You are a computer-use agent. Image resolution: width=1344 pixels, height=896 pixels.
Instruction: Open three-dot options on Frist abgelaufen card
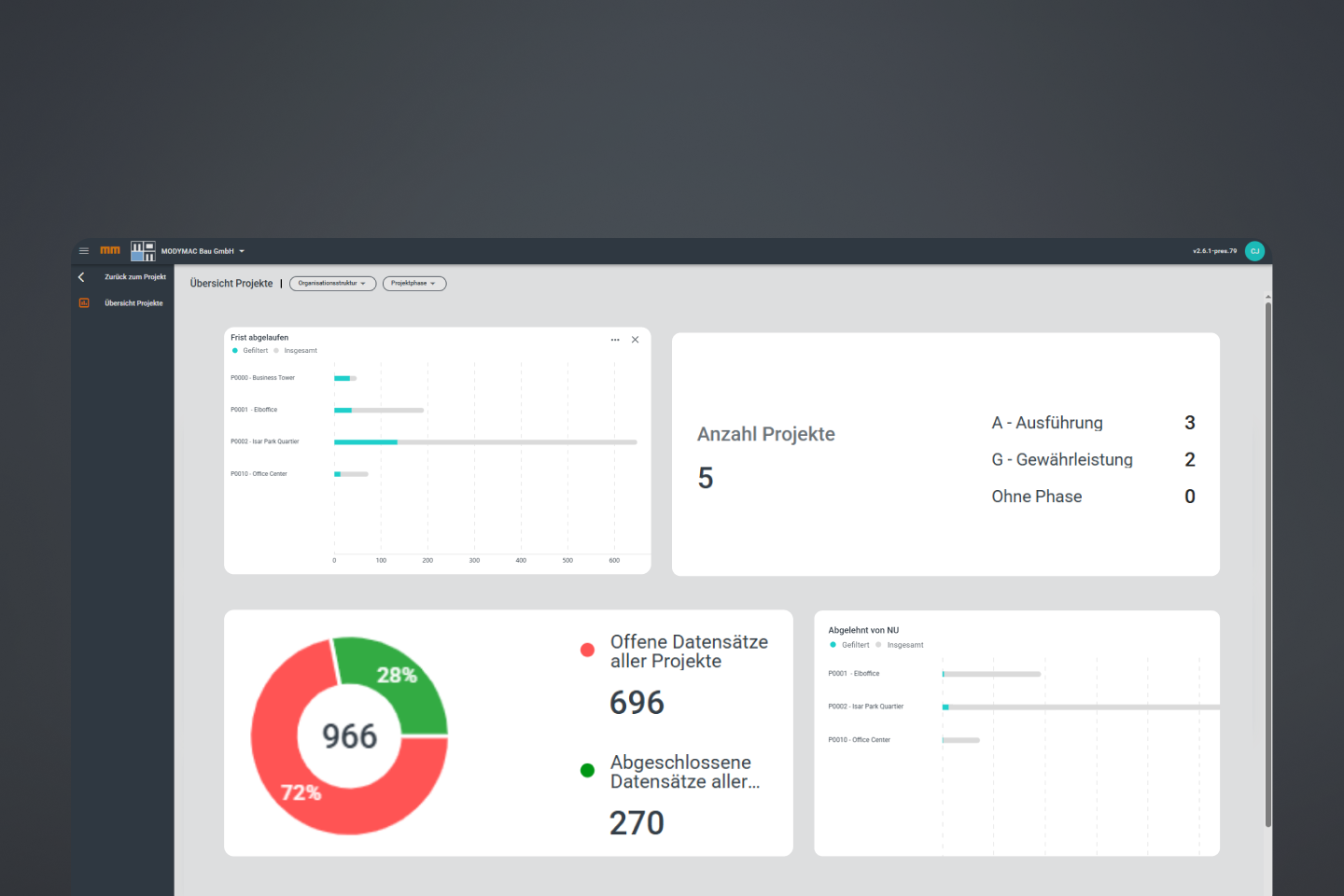(x=615, y=340)
